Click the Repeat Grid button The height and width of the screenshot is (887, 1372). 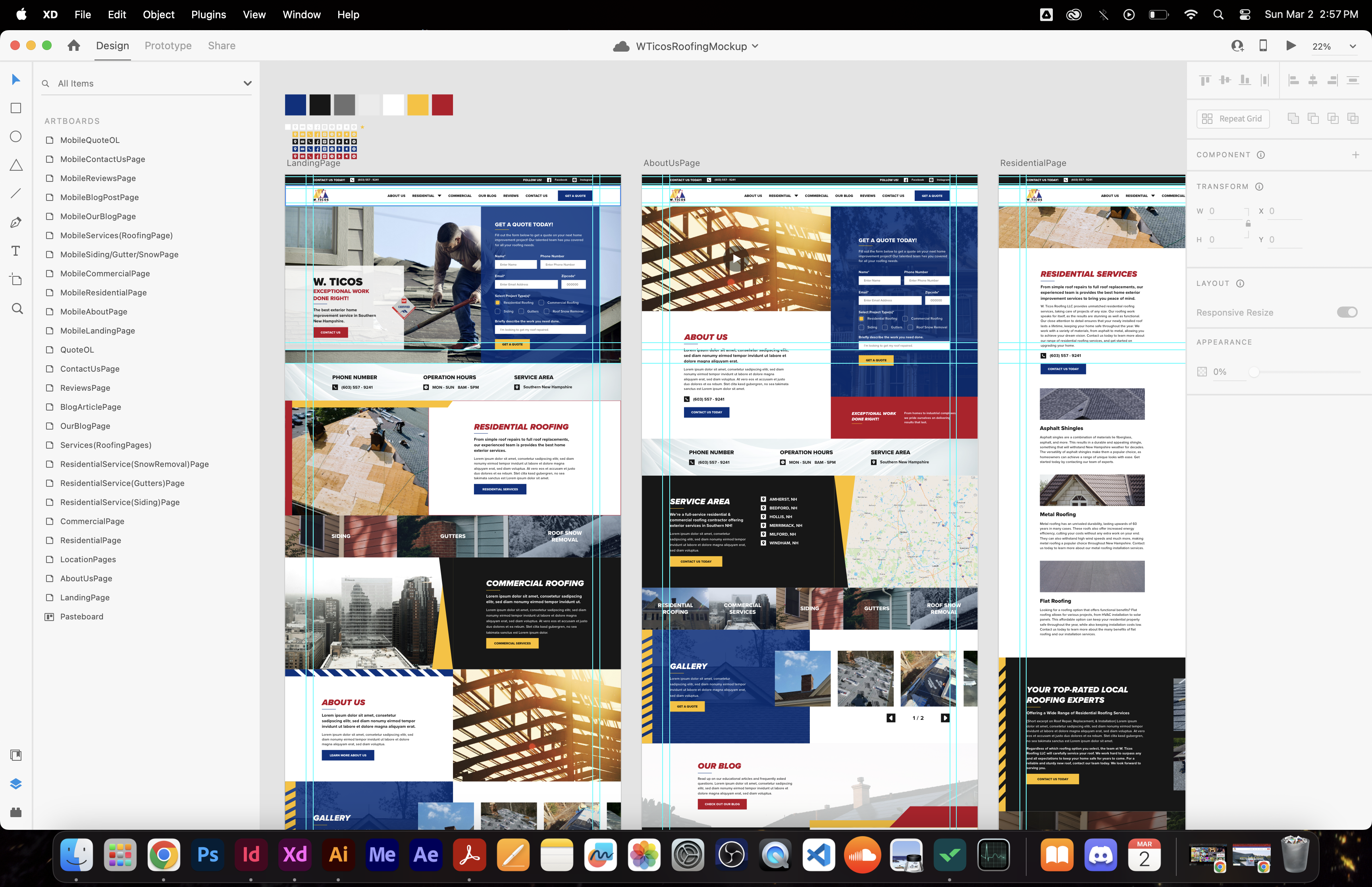[x=1233, y=119]
